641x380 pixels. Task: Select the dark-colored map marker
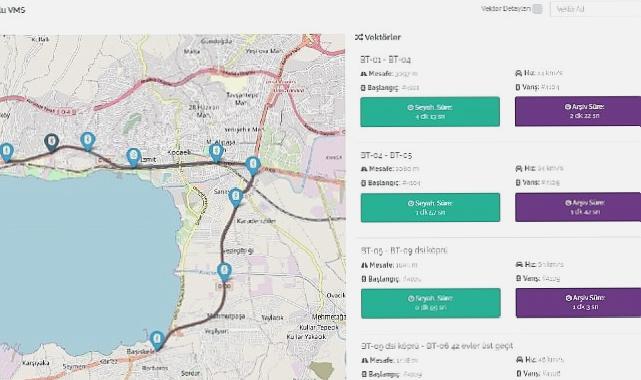(52, 143)
